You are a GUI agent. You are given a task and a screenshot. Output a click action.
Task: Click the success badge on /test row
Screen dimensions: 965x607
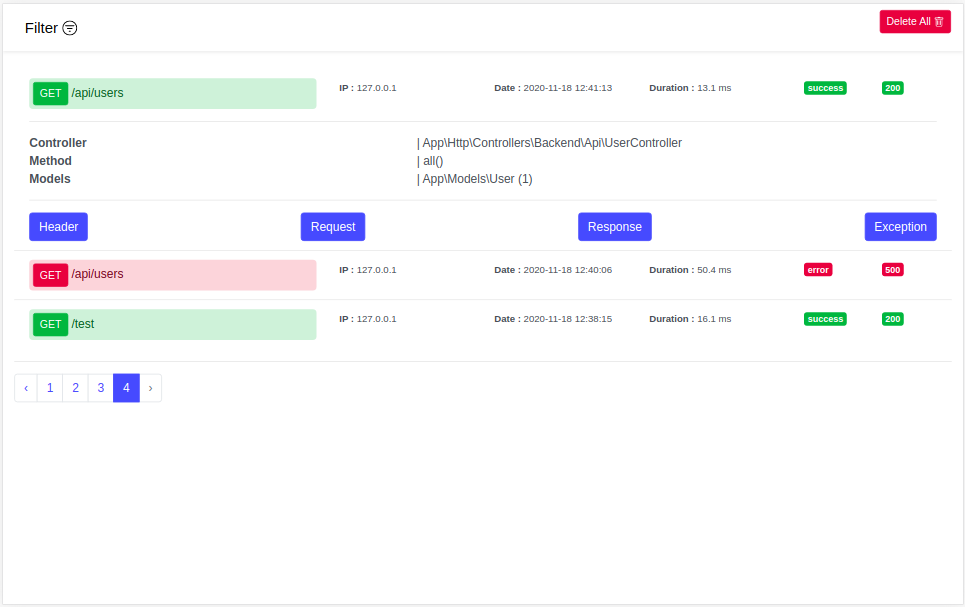pyautogui.click(x=825, y=319)
